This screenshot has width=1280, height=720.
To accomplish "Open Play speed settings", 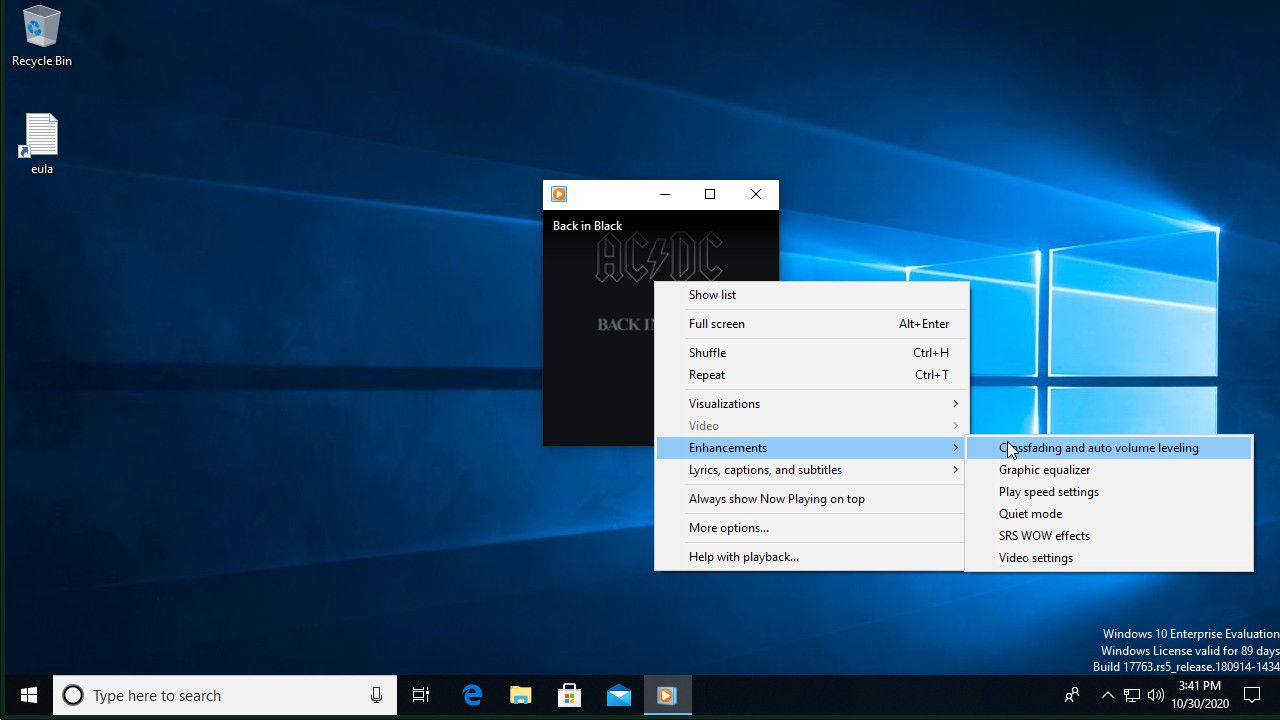I will (1109, 492).
